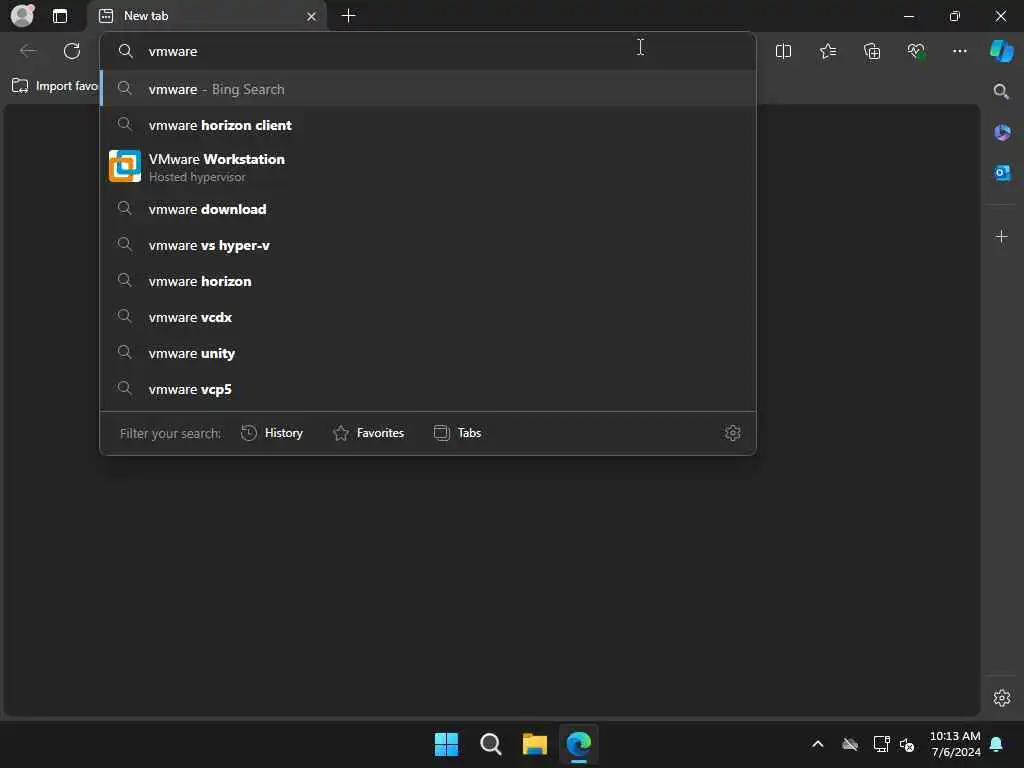Open Outlook sidebar icon
This screenshot has height=768, width=1024.
tap(1002, 172)
